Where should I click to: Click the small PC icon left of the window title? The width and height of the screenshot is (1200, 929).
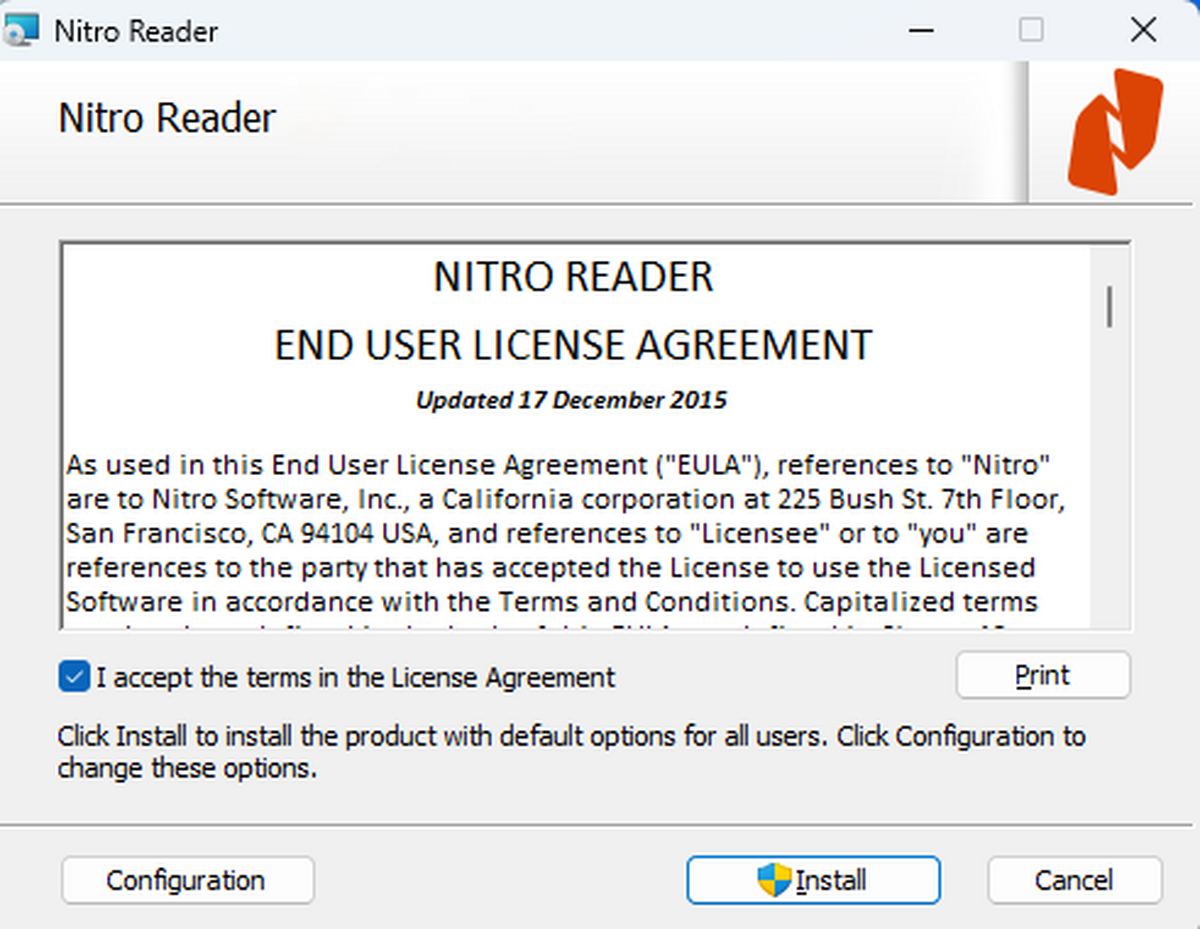click(x=22, y=30)
